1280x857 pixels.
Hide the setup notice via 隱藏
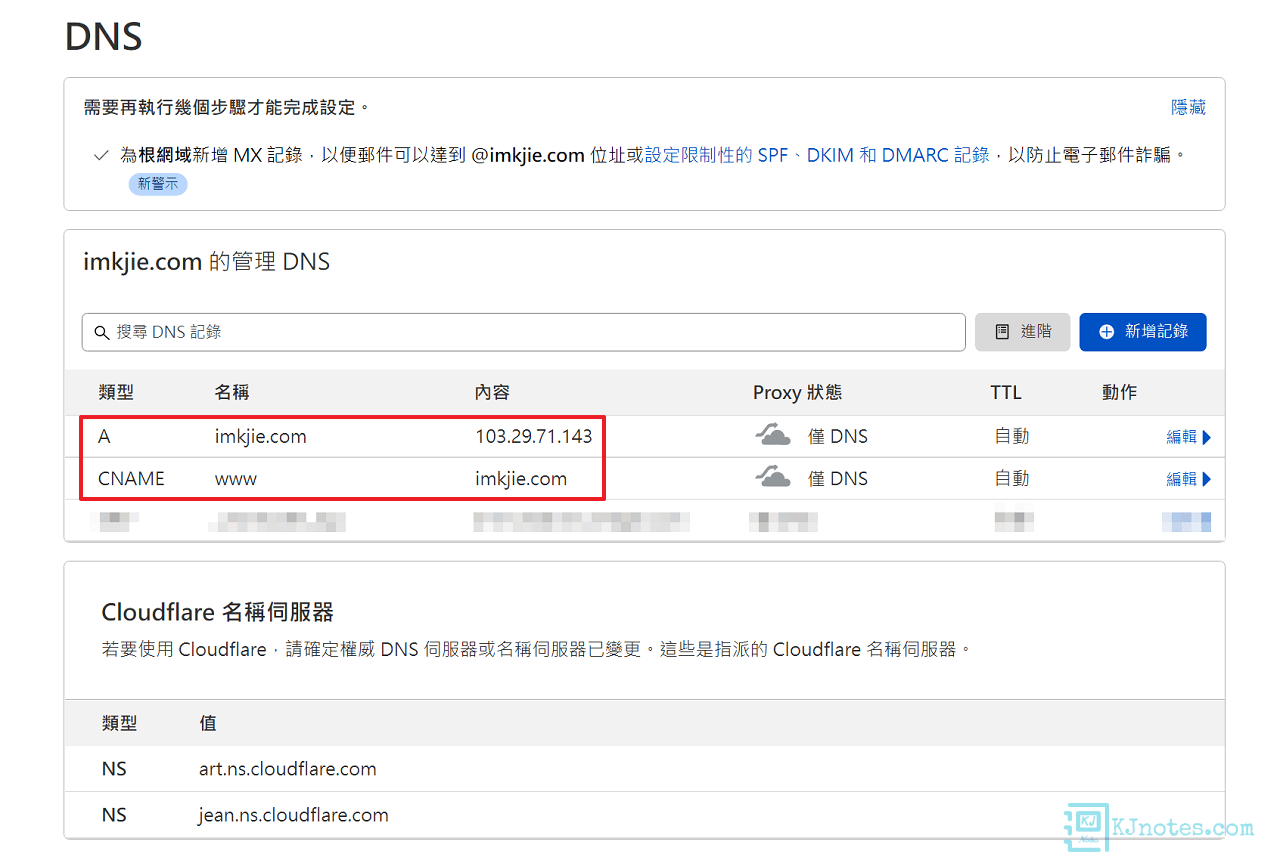(x=1188, y=107)
